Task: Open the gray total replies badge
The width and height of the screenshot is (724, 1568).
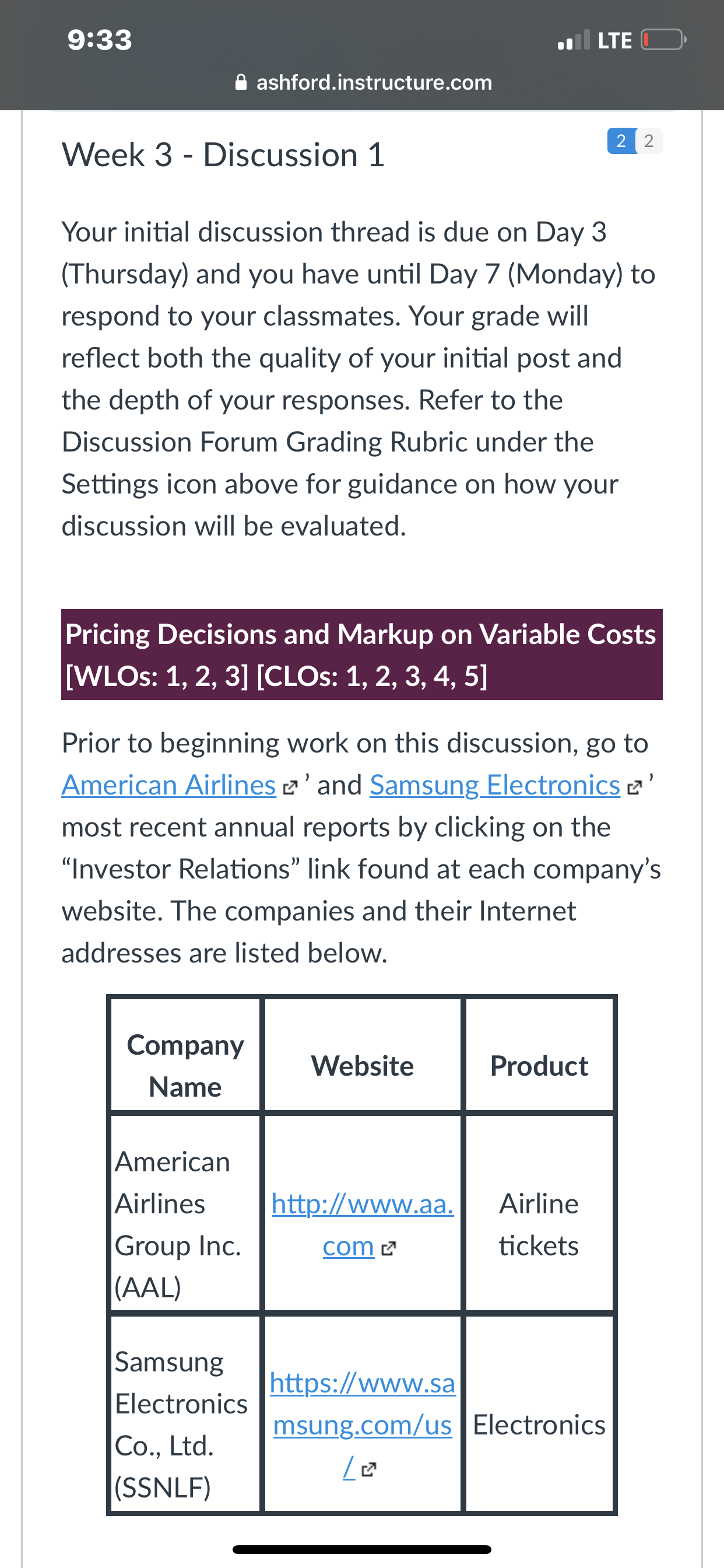Action: coord(649,141)
